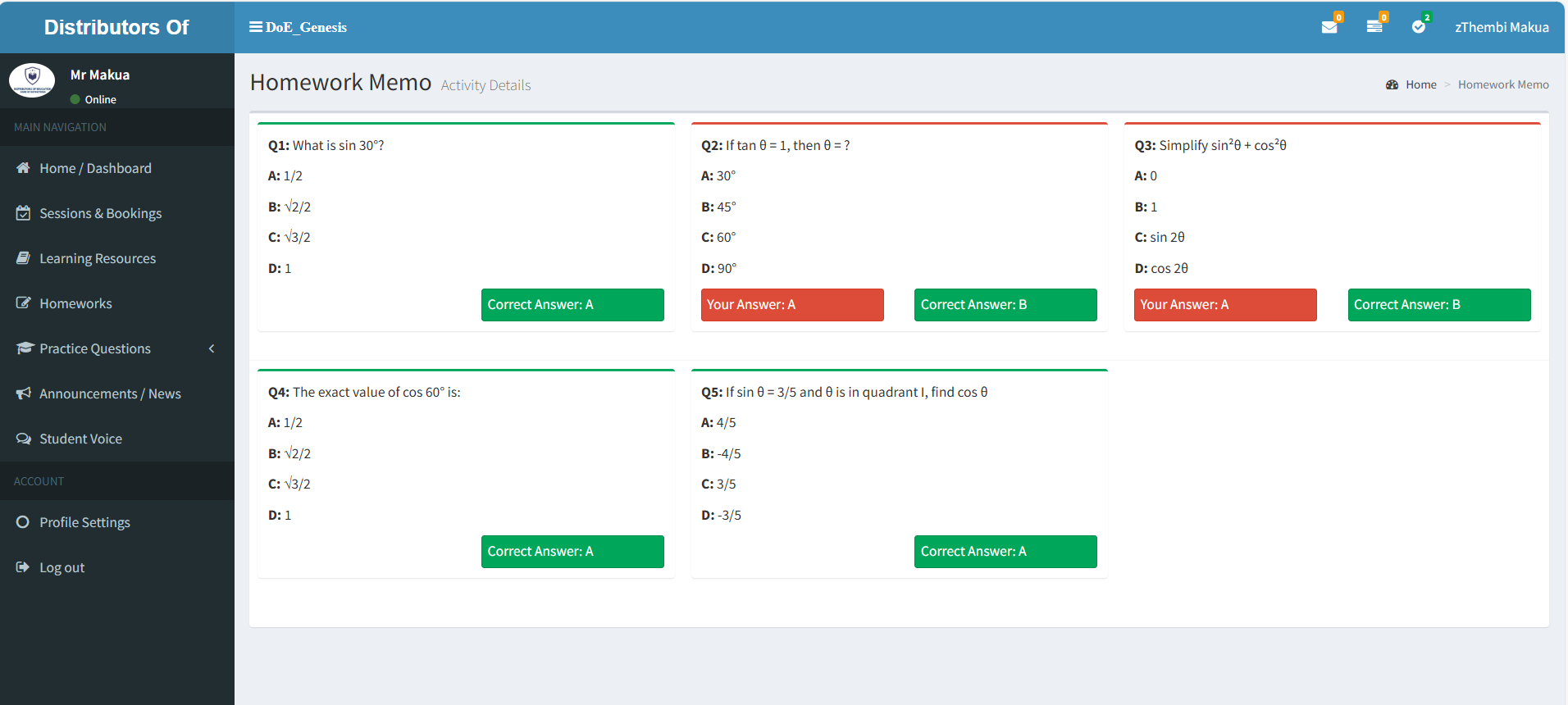Image resolution: width=1568 pixels, height=705 pixels.
Task: Open the notifications list icon in header
Action: 1374,27
